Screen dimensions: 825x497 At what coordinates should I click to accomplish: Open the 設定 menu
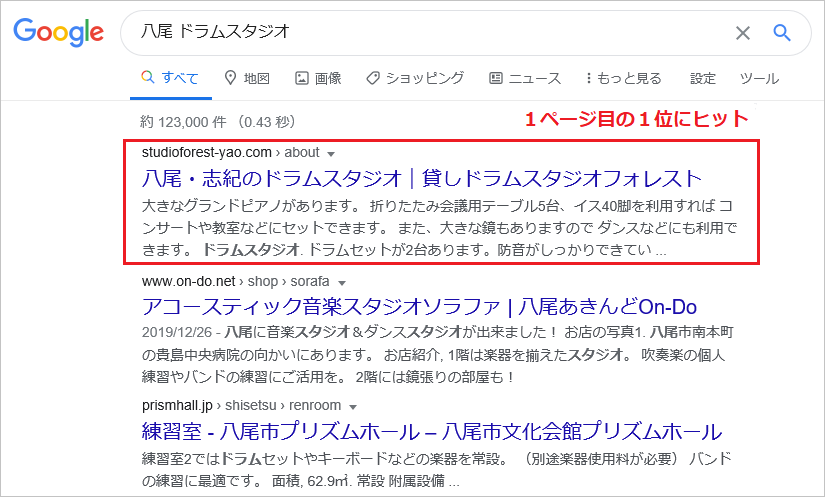tap(703, 78)
